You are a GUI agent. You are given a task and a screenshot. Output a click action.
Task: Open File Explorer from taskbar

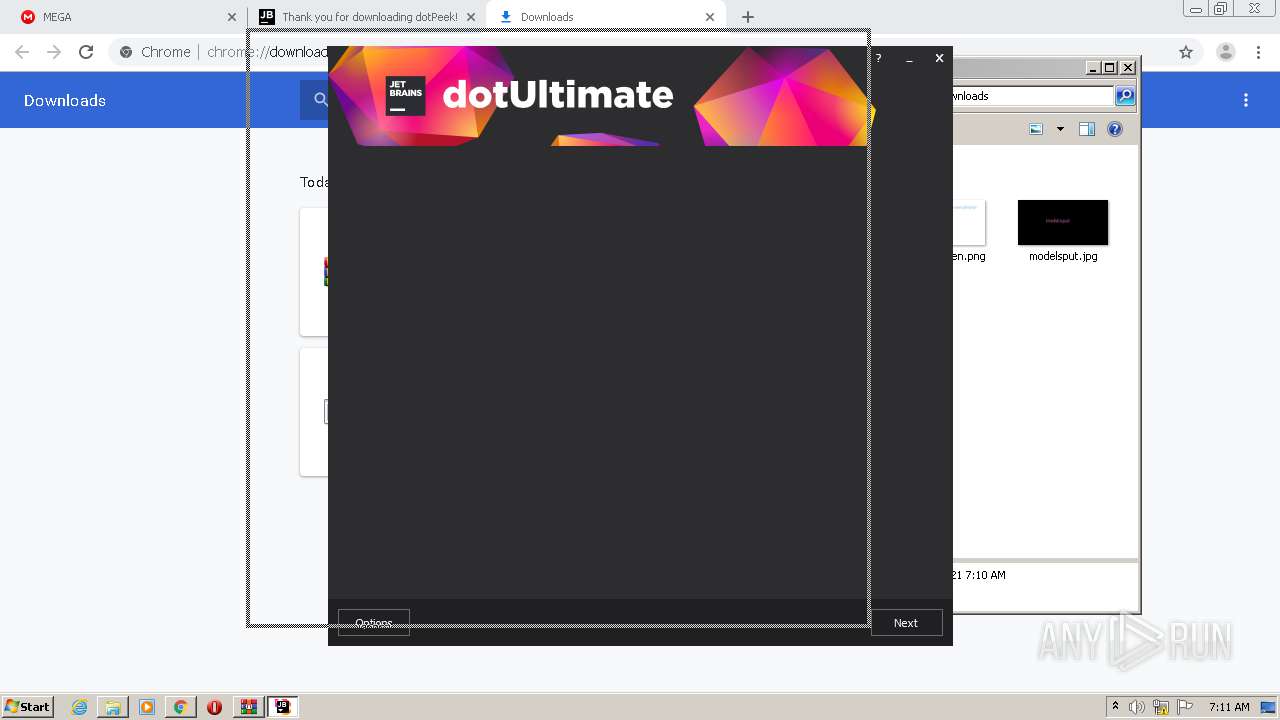coord(113,707)
